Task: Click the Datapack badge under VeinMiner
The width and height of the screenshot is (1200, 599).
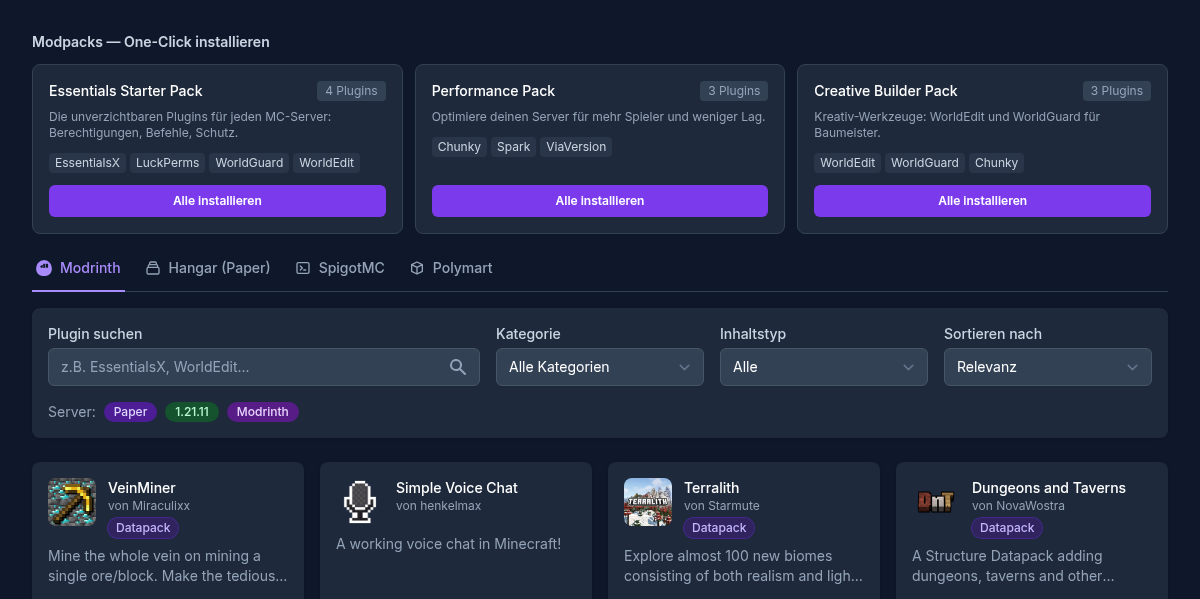Action: pyautogui.click(x=143, y=528)
